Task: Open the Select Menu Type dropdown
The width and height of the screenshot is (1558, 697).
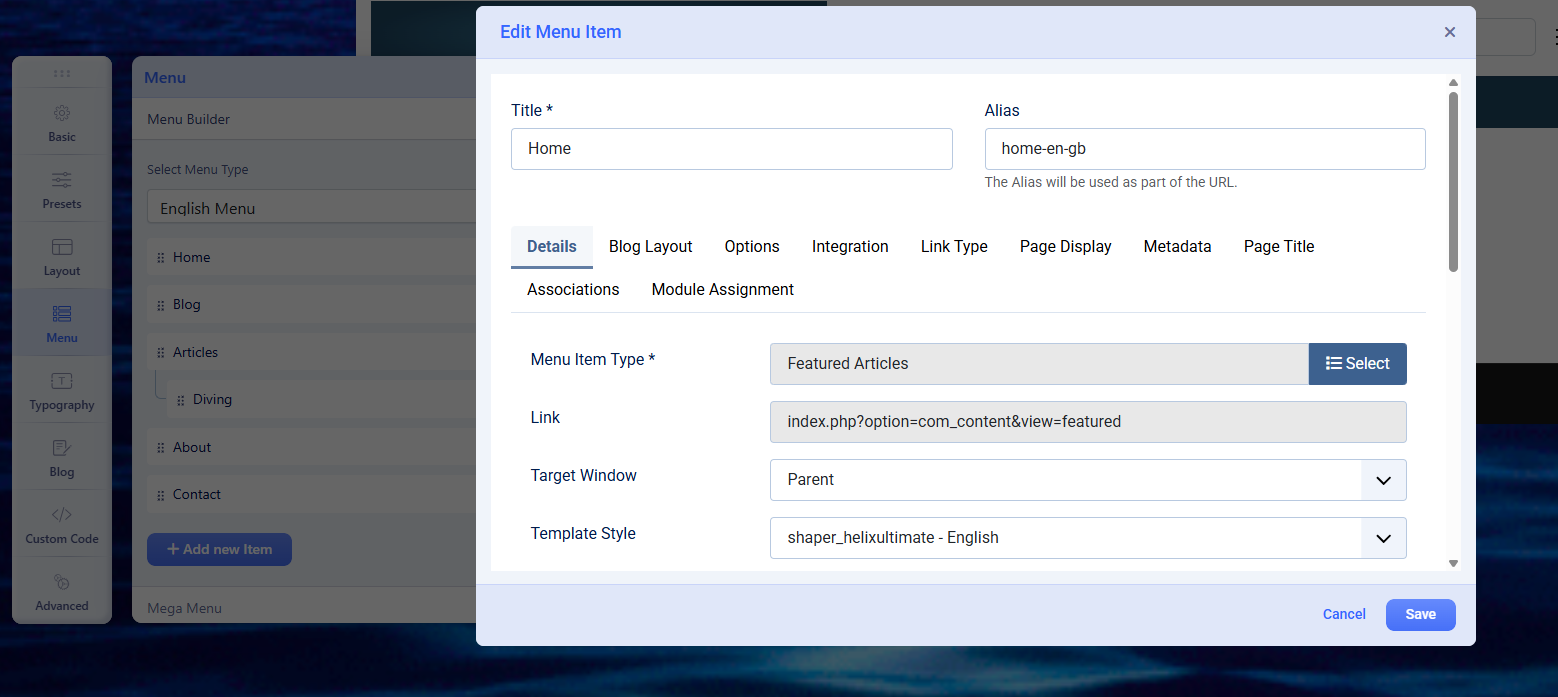Action: [x=310, y=208]
